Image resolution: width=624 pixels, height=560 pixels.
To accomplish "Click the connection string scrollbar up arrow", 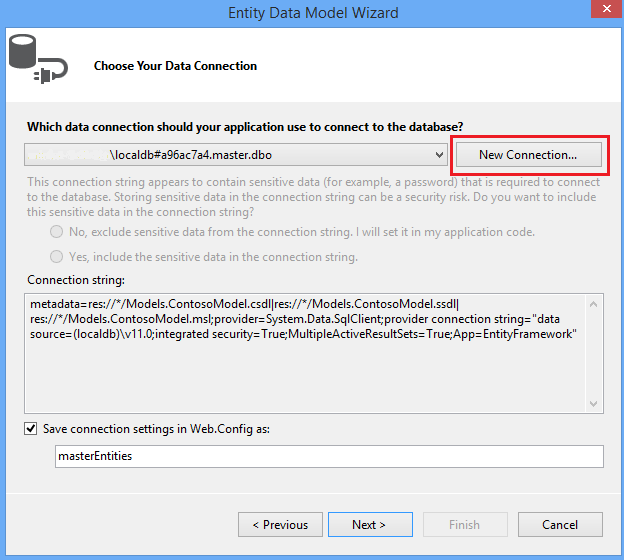I will pos(594,304).
